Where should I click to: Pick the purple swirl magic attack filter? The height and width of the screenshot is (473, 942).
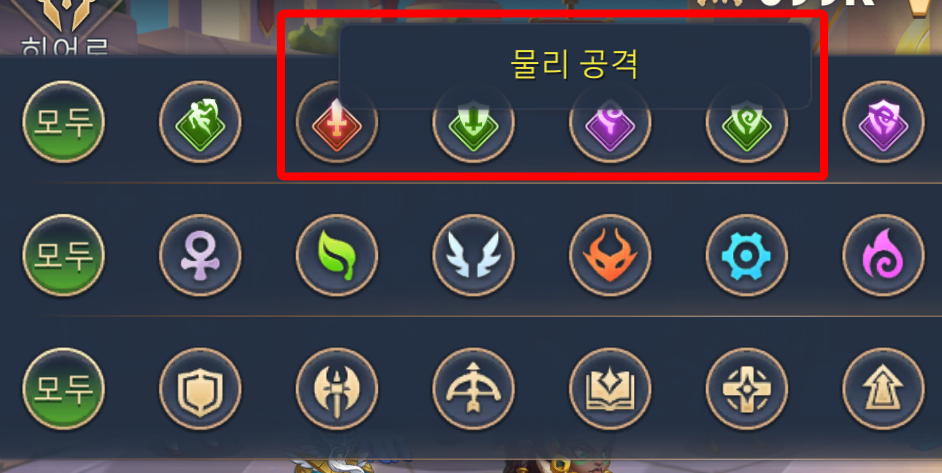coord(610,122)
